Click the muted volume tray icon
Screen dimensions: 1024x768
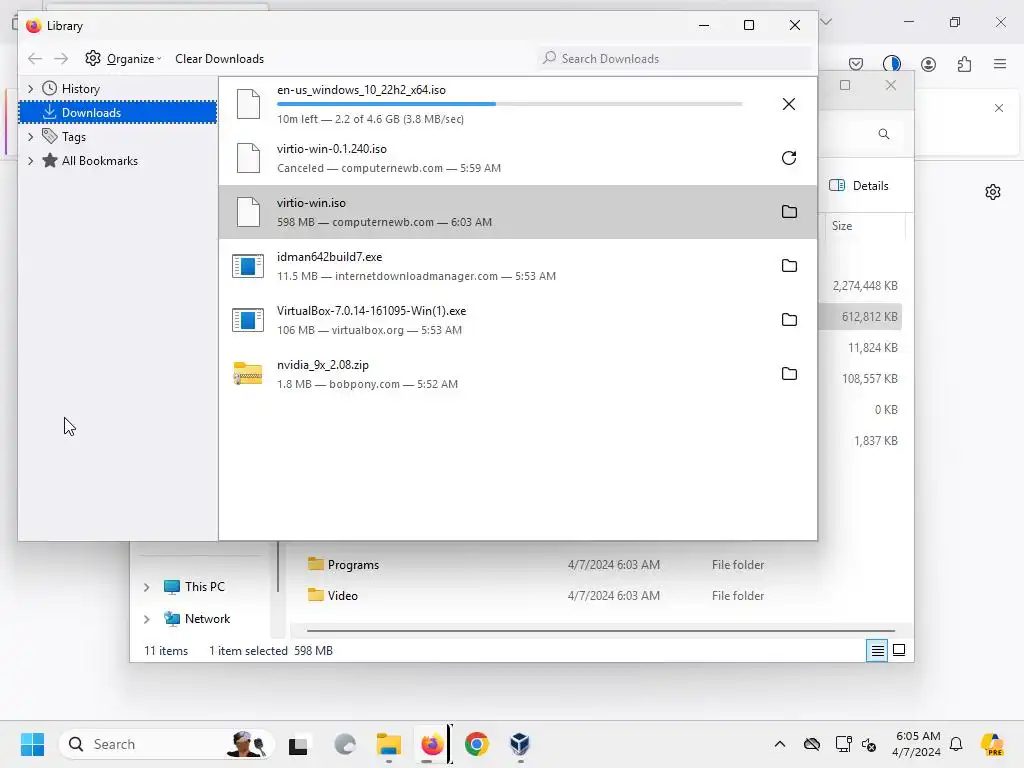pos(869,744)
